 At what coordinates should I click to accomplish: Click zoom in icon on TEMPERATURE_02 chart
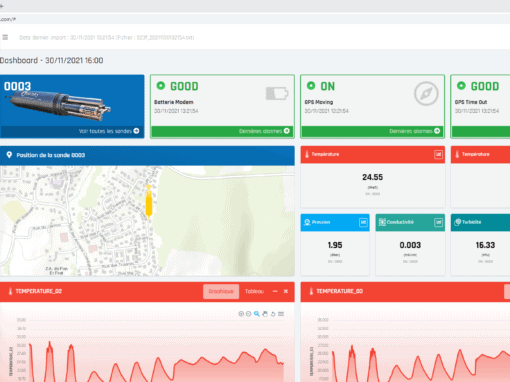tap(241, 314)
